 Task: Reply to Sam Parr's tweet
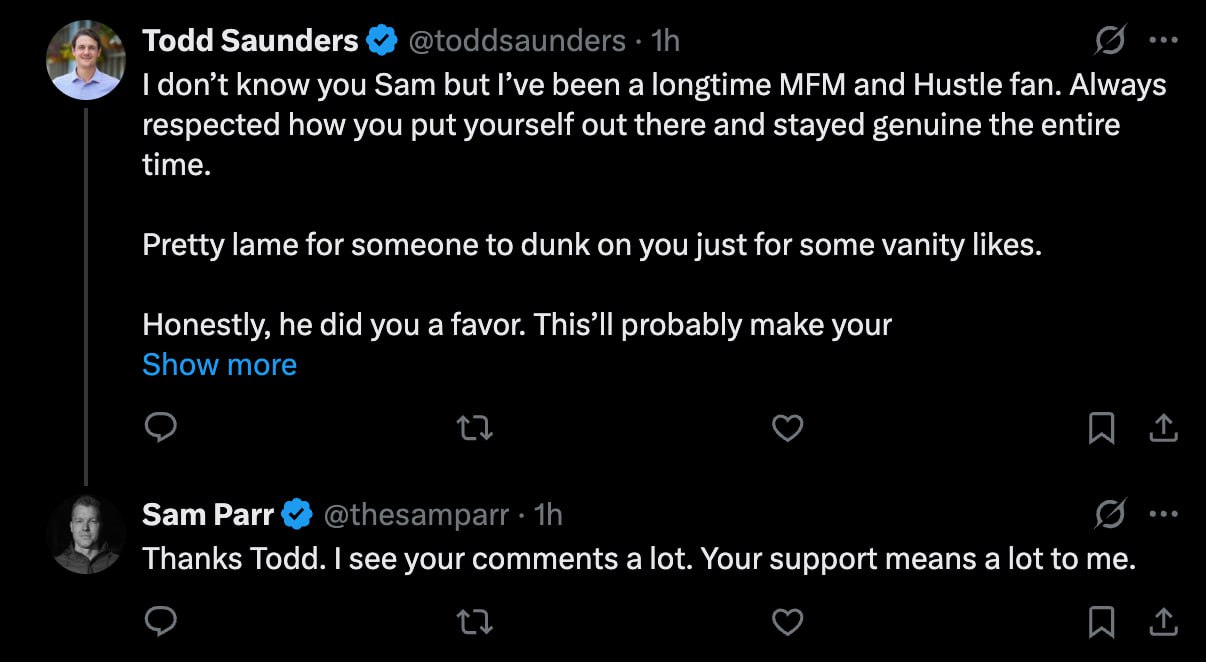(x=161, y=622)
